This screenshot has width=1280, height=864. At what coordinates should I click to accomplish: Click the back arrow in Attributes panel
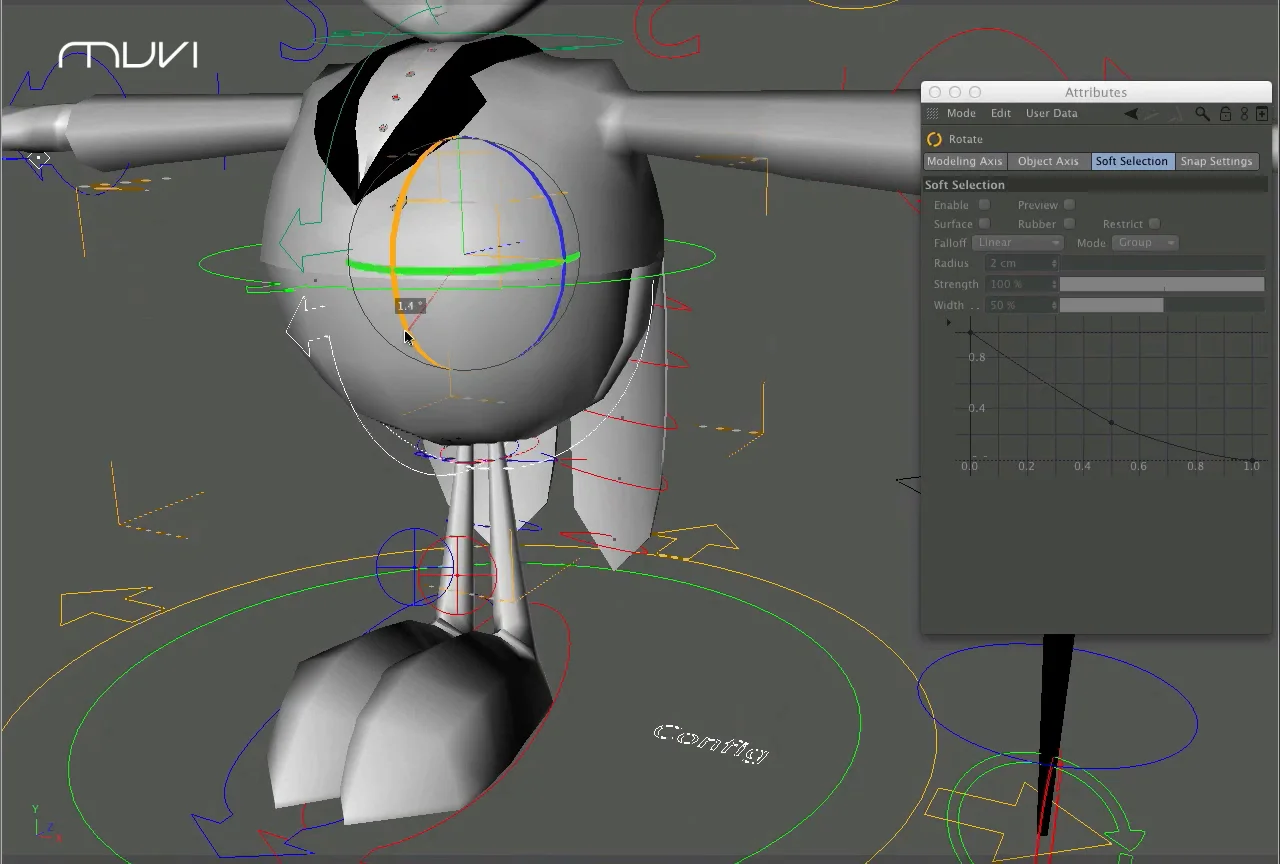pos(1131,114)
